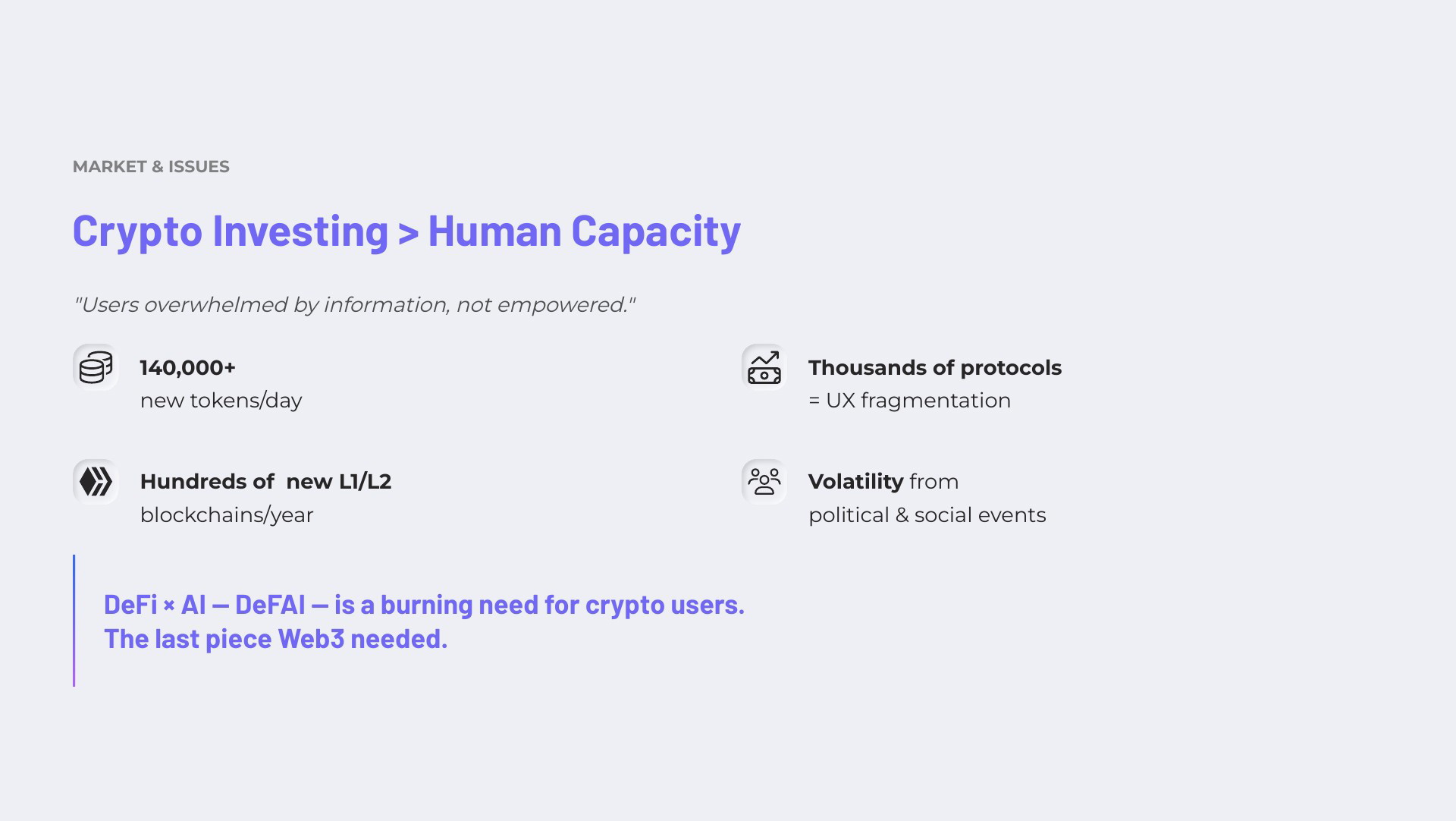
Task: Select Thousands of protocols heading
Action: [x=935, y=368]
